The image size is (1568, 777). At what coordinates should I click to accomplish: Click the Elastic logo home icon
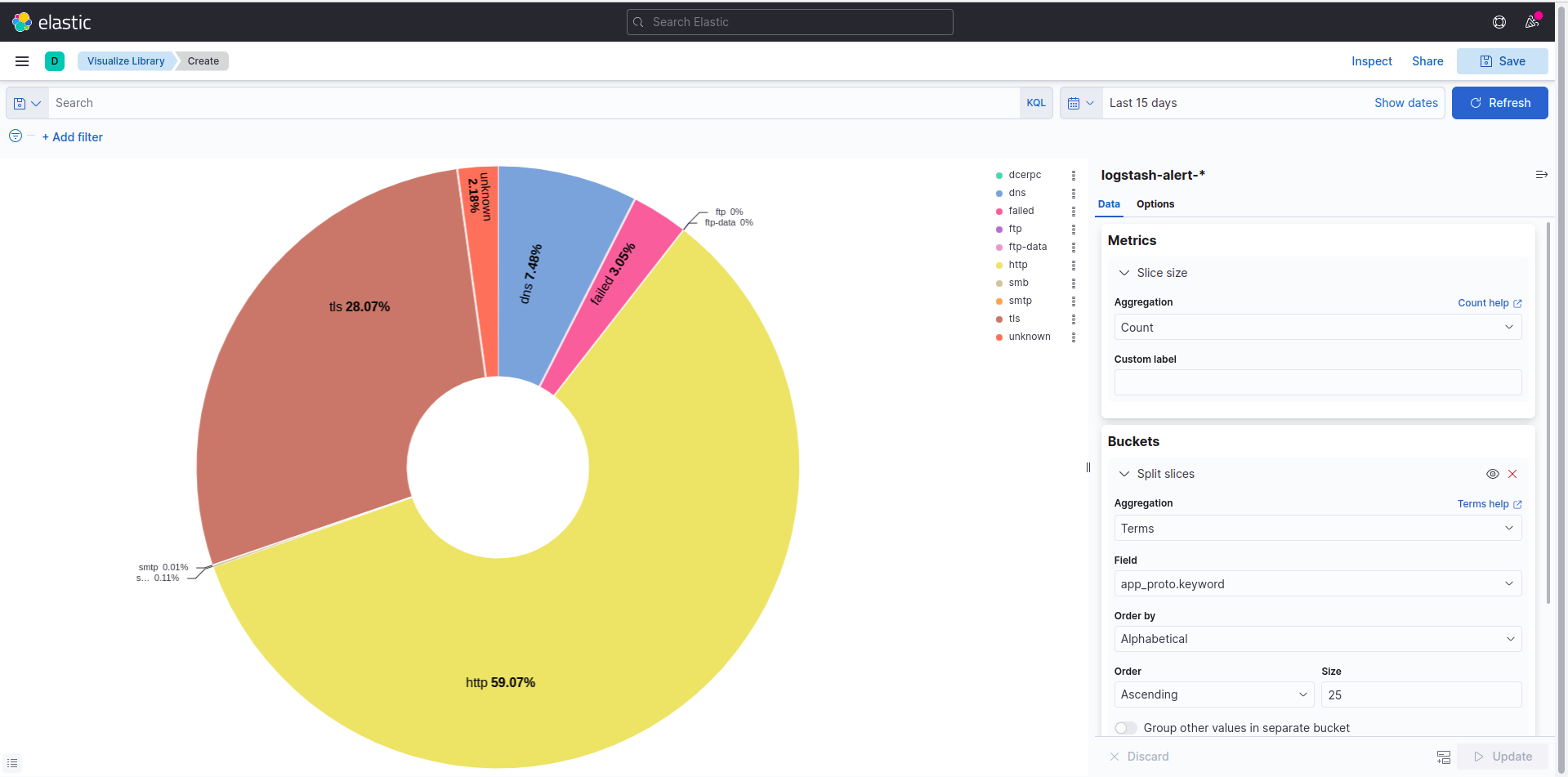(22, 22)
